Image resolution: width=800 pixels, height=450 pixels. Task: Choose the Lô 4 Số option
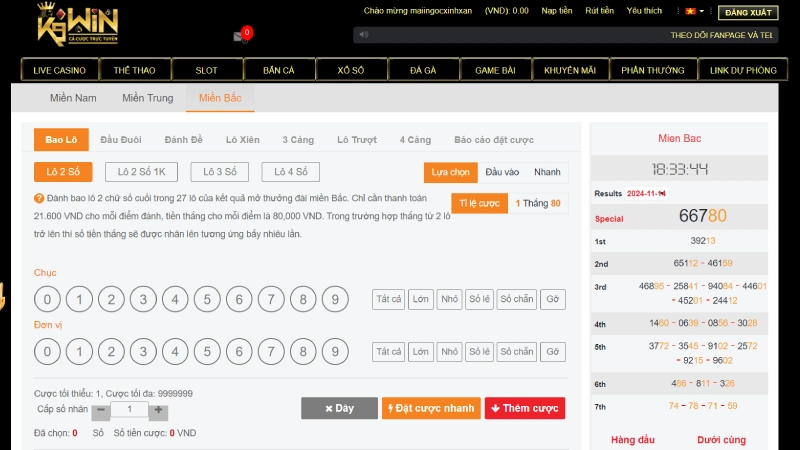[291, 172]
